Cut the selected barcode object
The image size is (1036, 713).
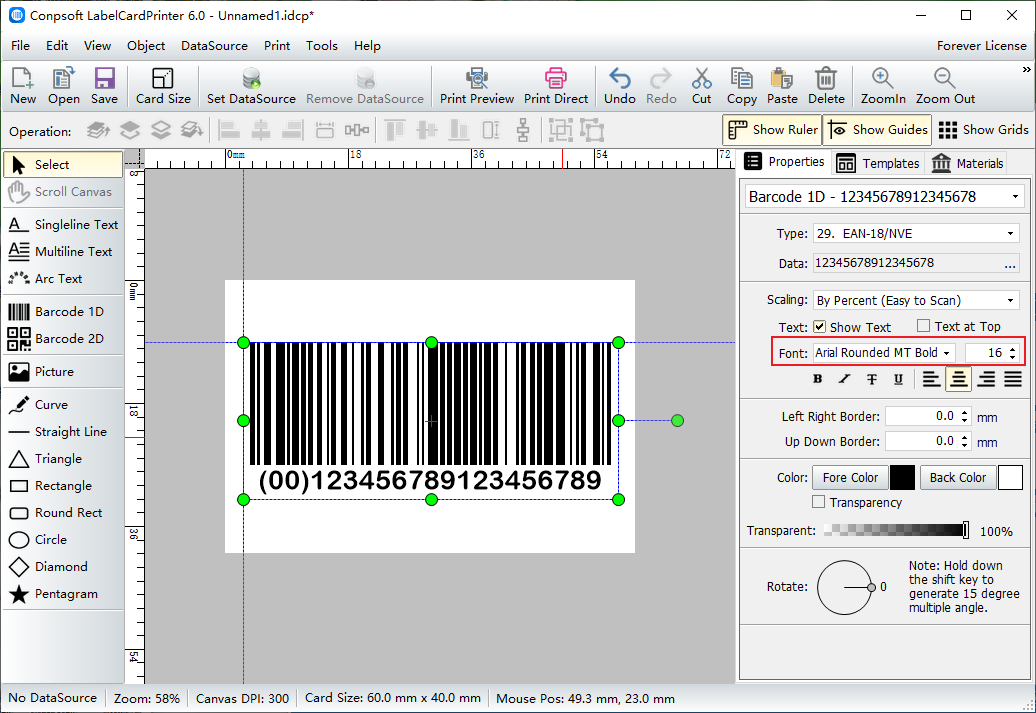point(701,86)
